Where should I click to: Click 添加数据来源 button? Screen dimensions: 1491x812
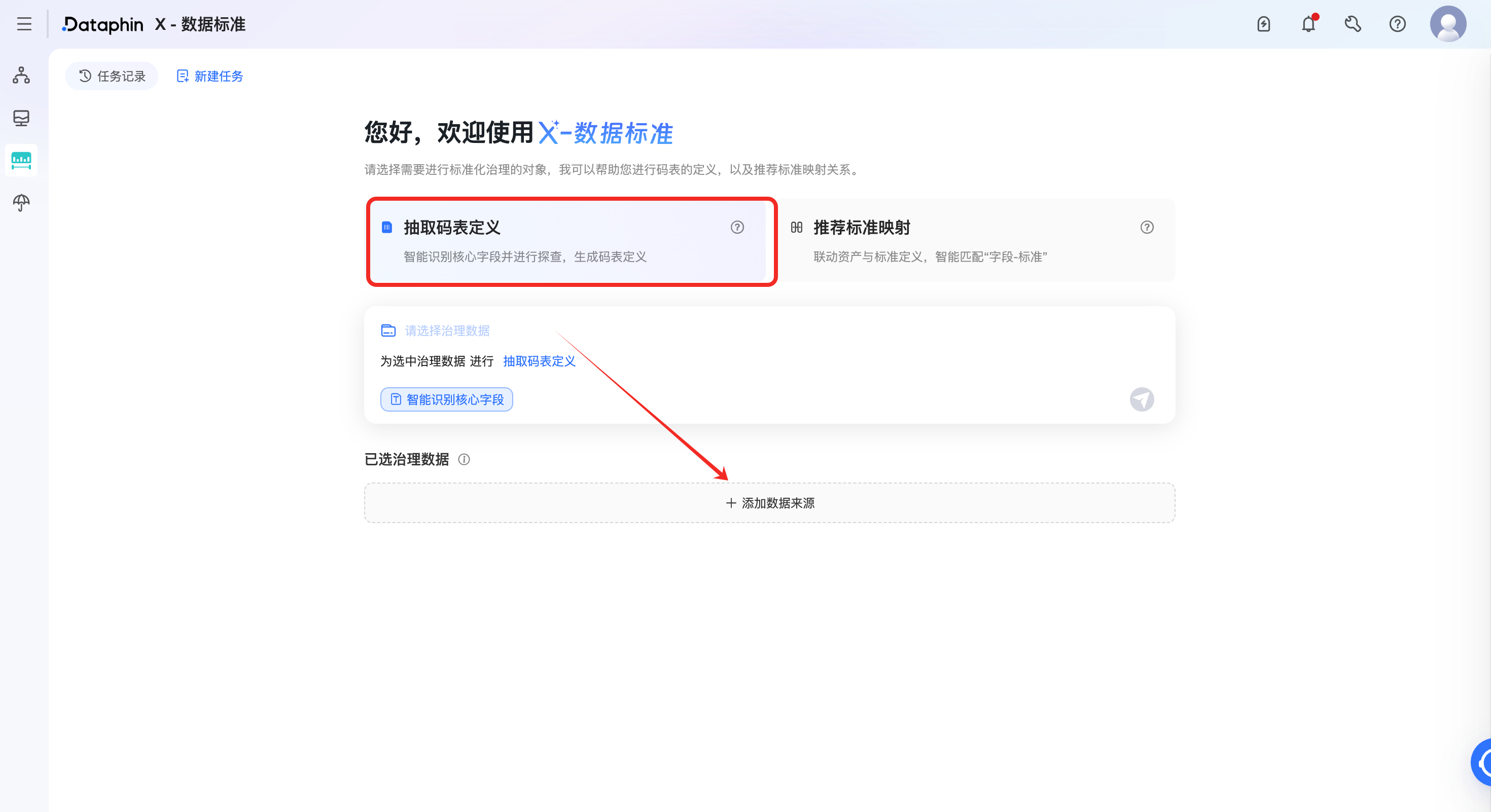[x=769, y=503]
